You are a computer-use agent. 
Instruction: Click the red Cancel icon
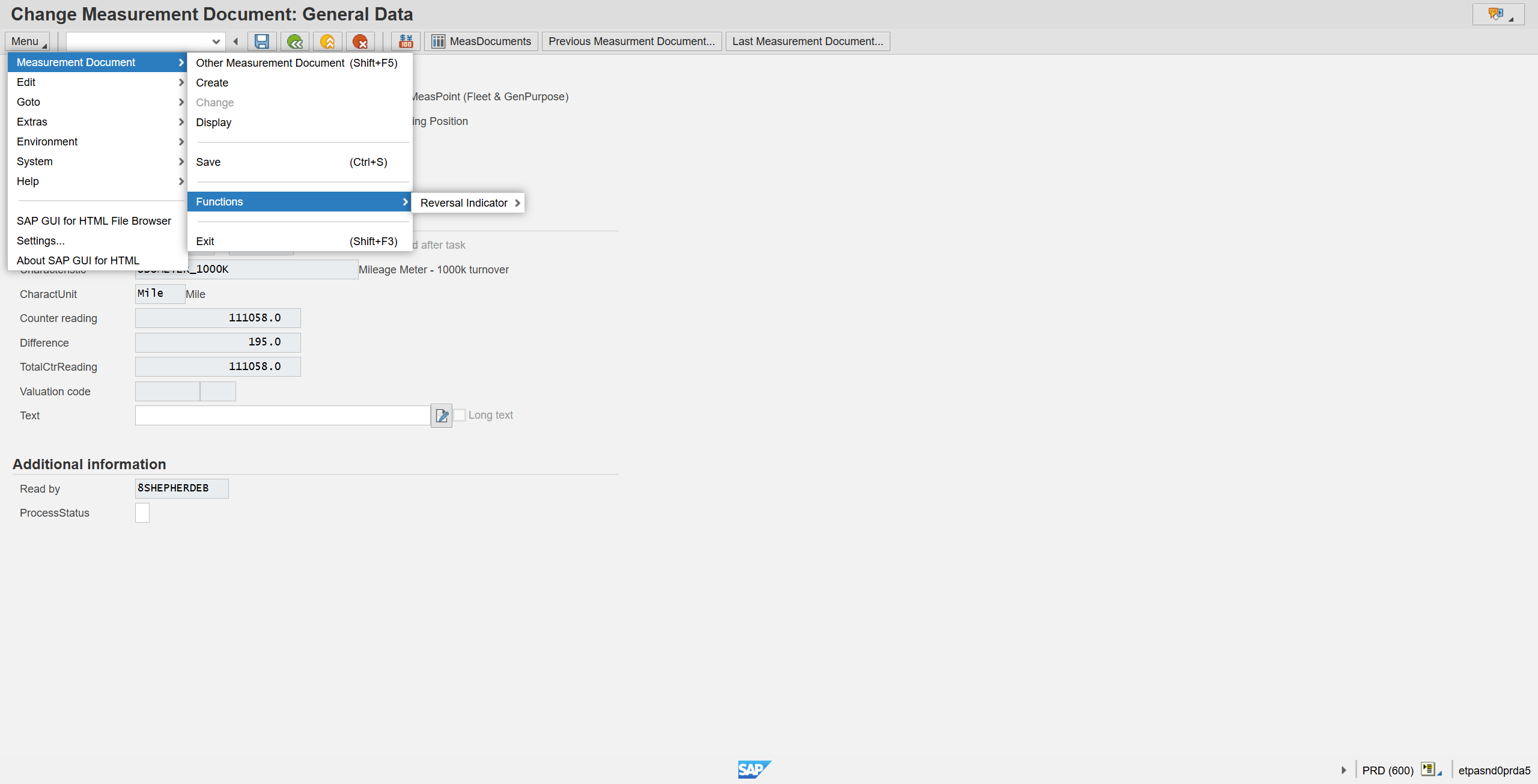(360, 41)
